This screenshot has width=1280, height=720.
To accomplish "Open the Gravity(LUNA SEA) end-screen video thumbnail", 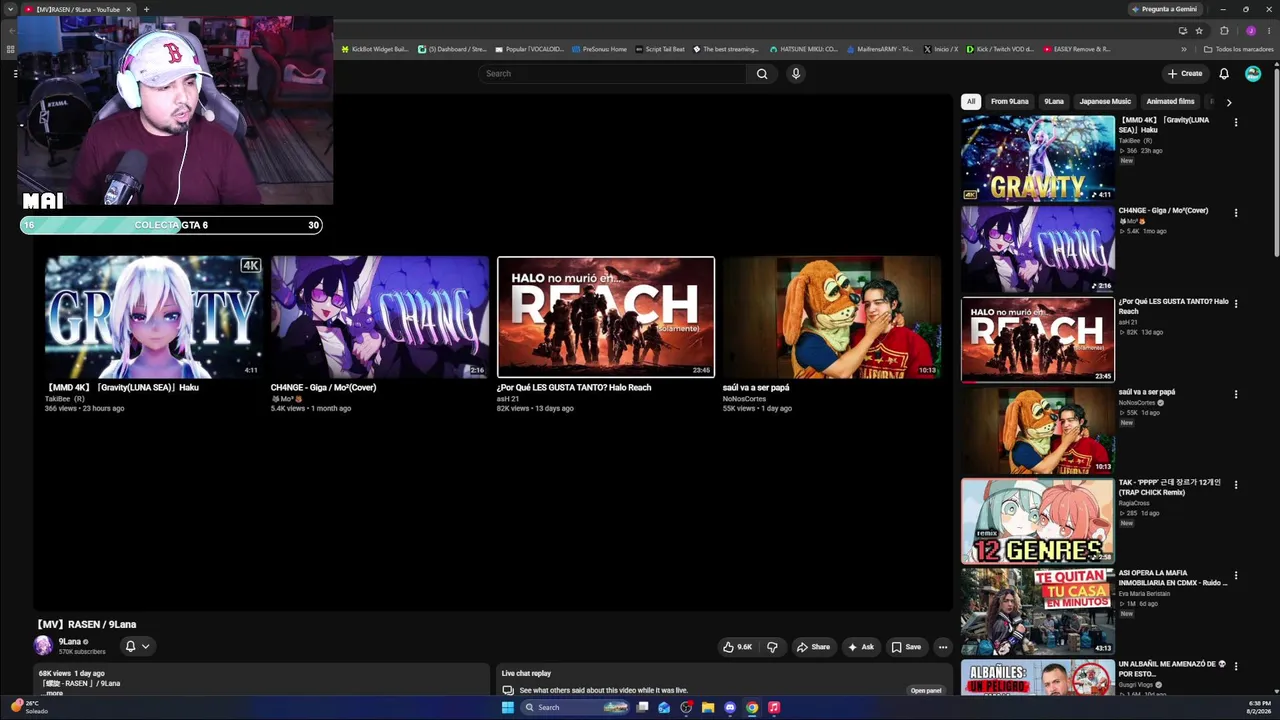I will coord(154,317).
